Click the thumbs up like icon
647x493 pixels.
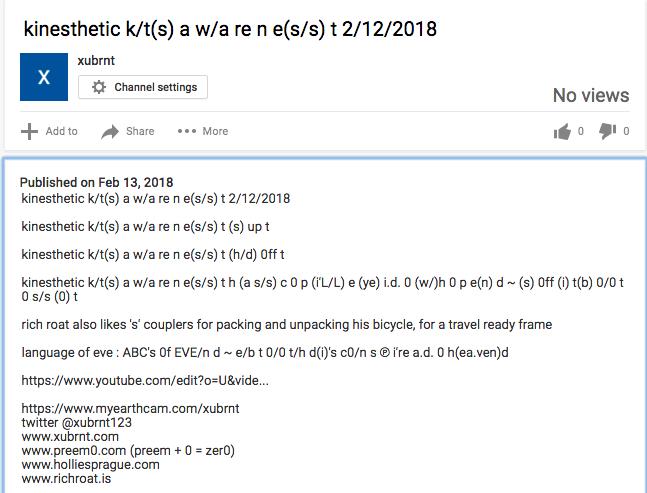click(562, 132)
